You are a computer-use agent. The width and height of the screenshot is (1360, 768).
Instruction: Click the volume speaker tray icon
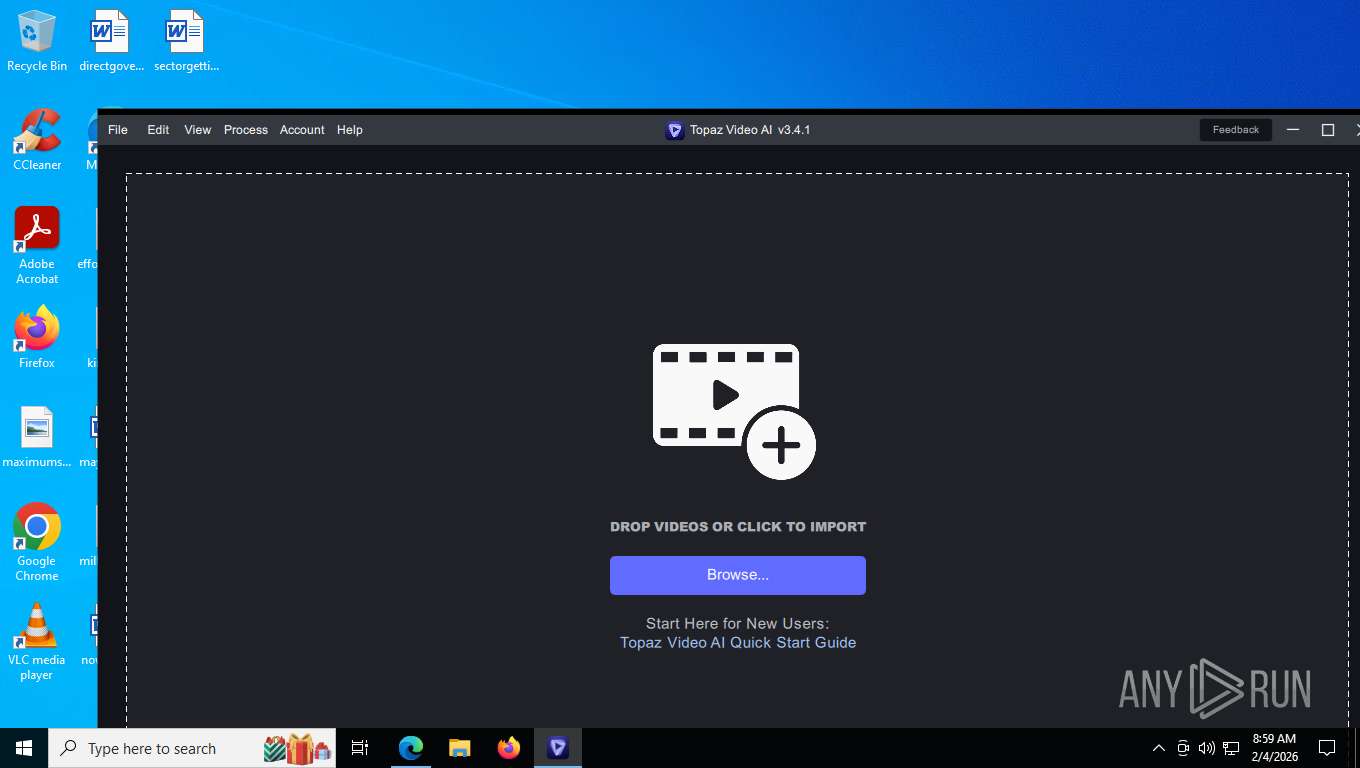pyautogui.click(x=1207, y=748)
